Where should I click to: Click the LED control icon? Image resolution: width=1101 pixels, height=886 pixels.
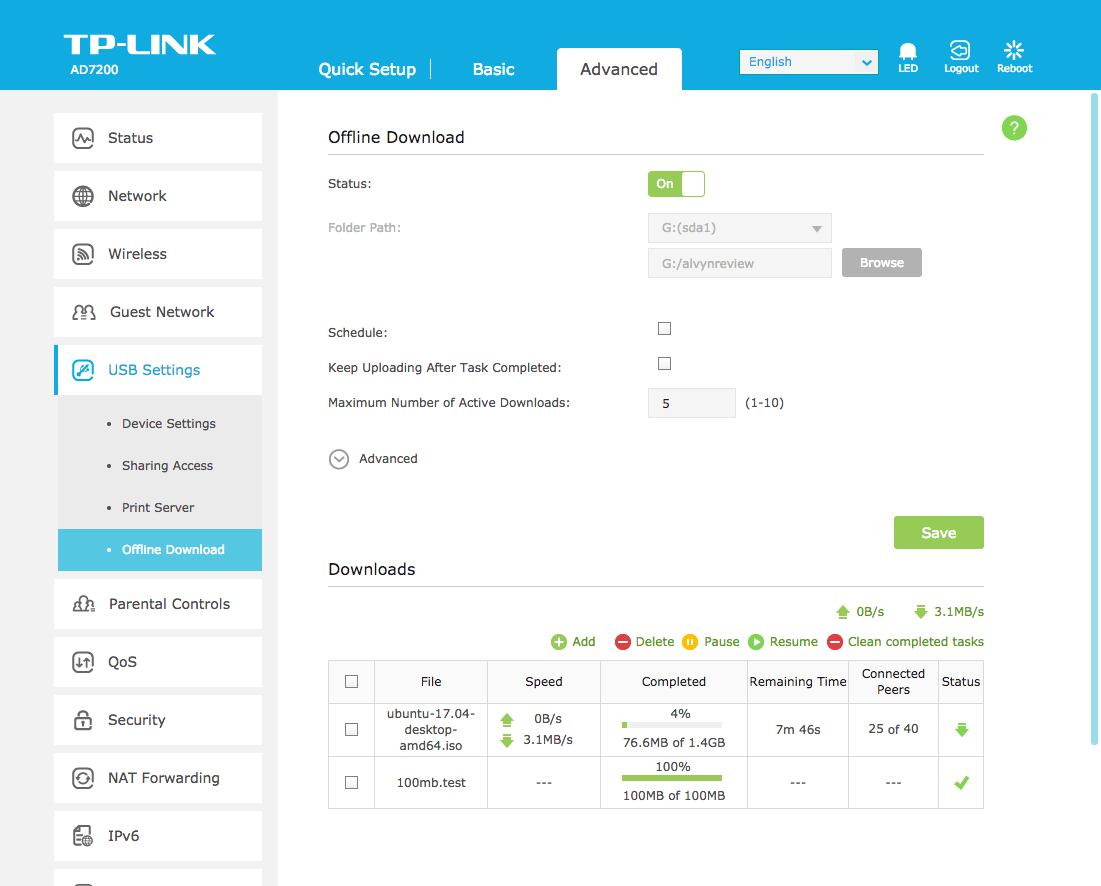[x=907, y=52]
